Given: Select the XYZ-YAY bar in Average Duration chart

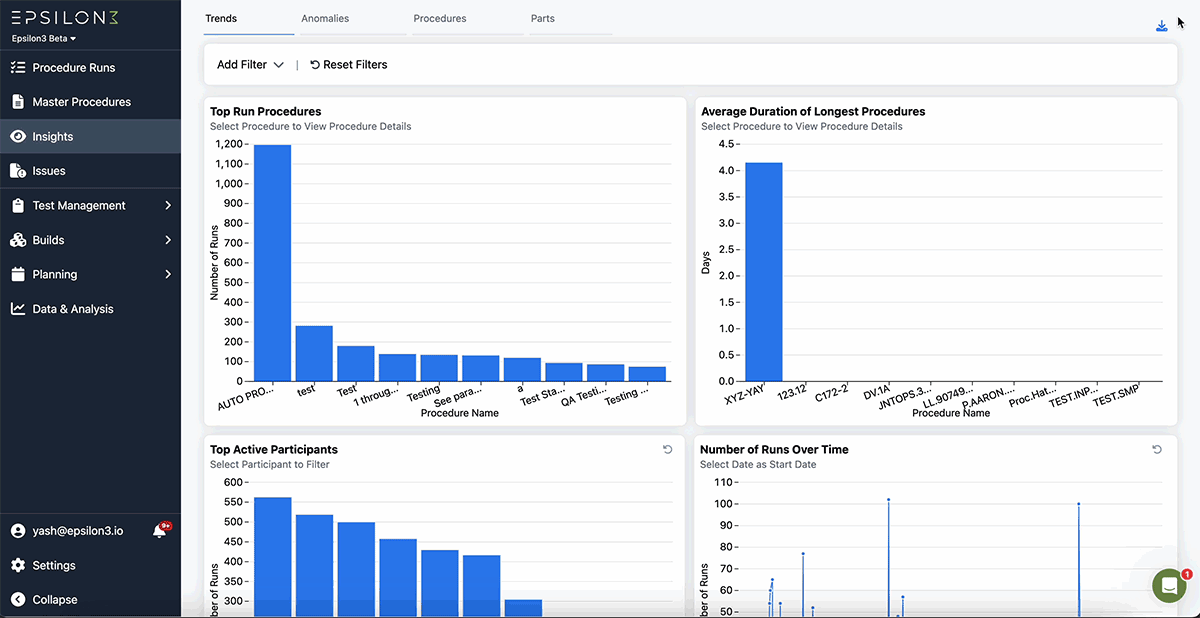Looking at the screenshot, I should pos(764,271).
